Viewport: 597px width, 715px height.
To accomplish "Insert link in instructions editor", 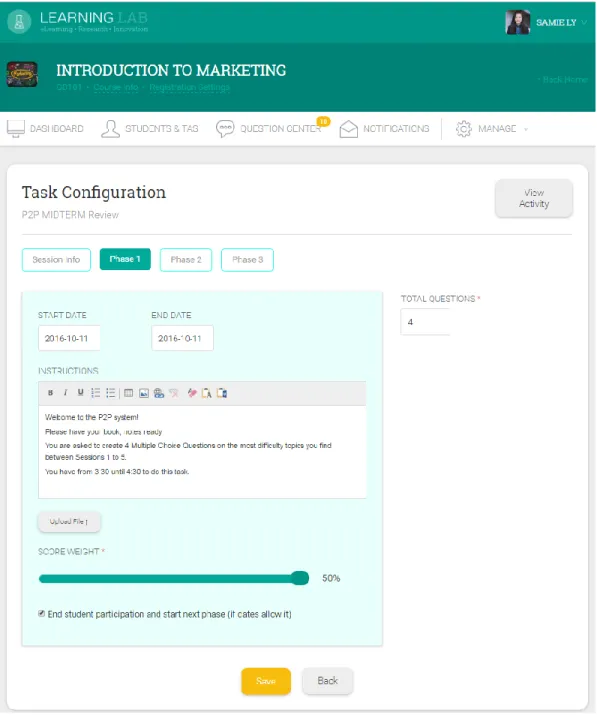I will [159, 393].
